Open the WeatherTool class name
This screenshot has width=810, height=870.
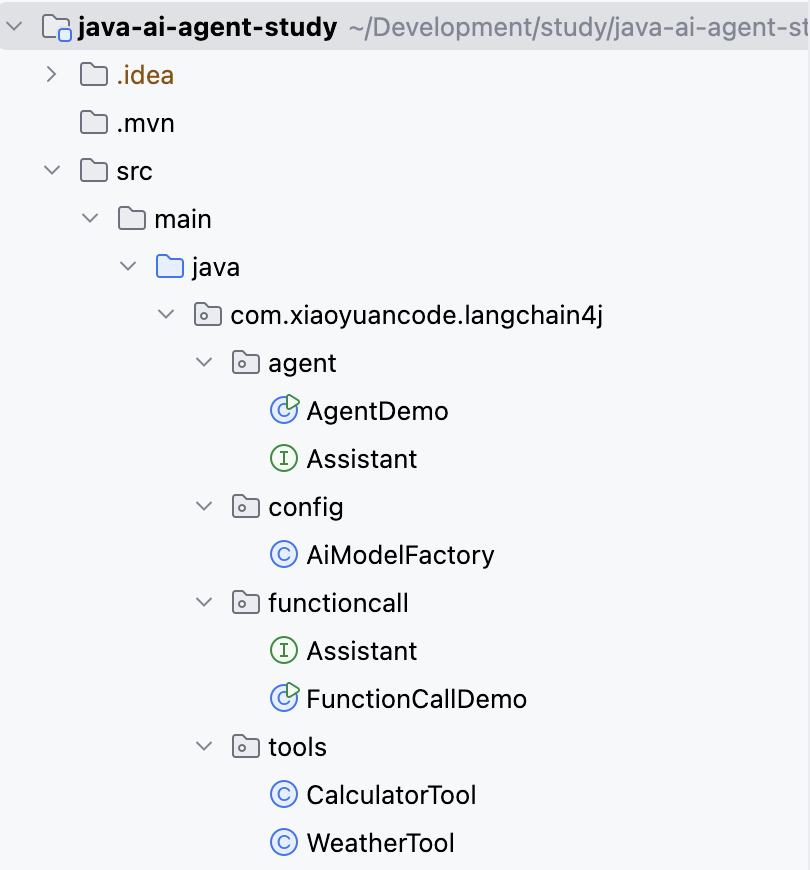tap(381, 843)
